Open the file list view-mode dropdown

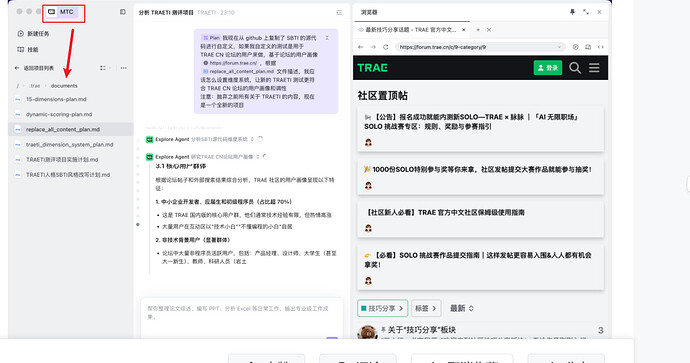[105, 68]
